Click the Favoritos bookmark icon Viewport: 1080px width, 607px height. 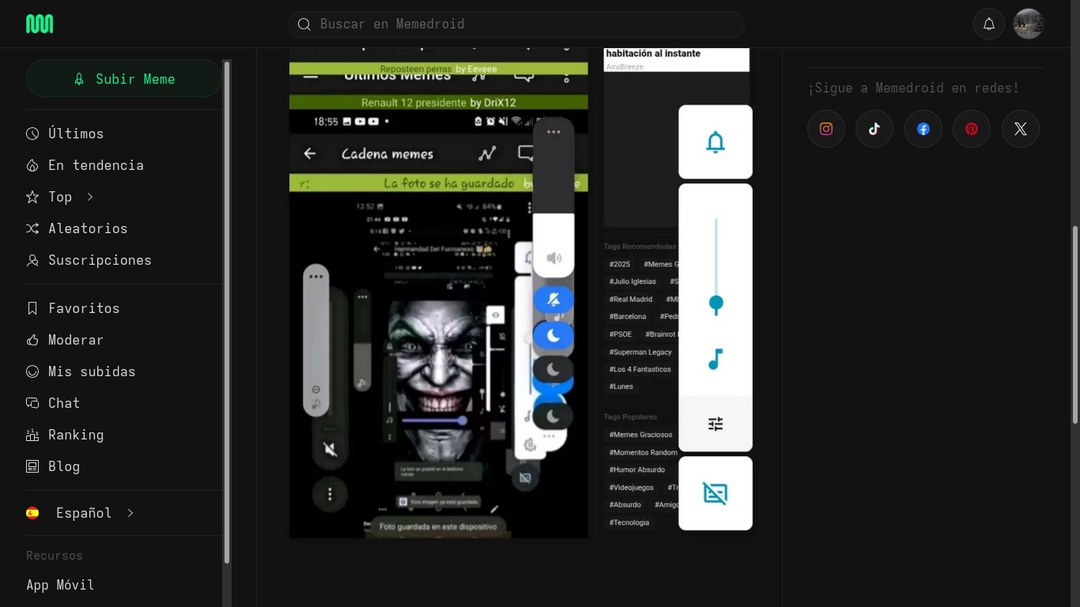32,309
